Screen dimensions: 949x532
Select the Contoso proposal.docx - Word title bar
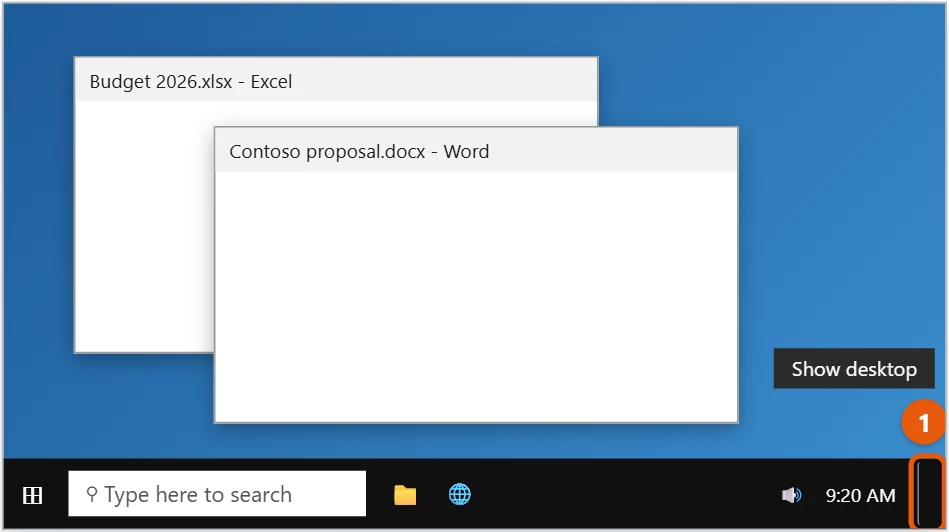click(x=476, y=150)
